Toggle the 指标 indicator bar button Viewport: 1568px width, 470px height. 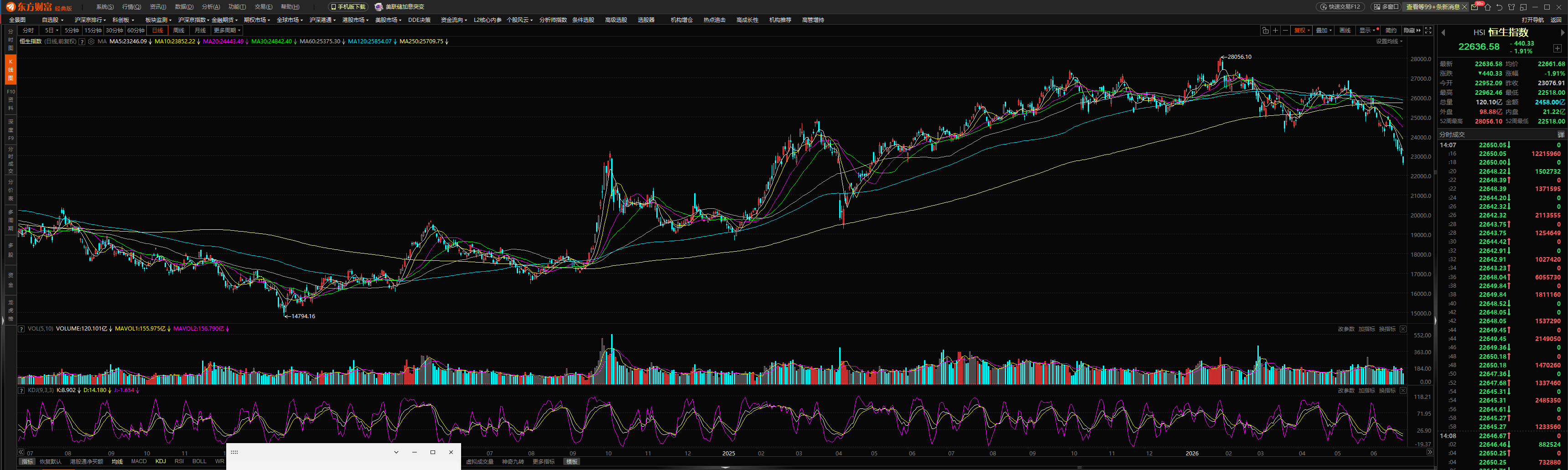[27, 461]
